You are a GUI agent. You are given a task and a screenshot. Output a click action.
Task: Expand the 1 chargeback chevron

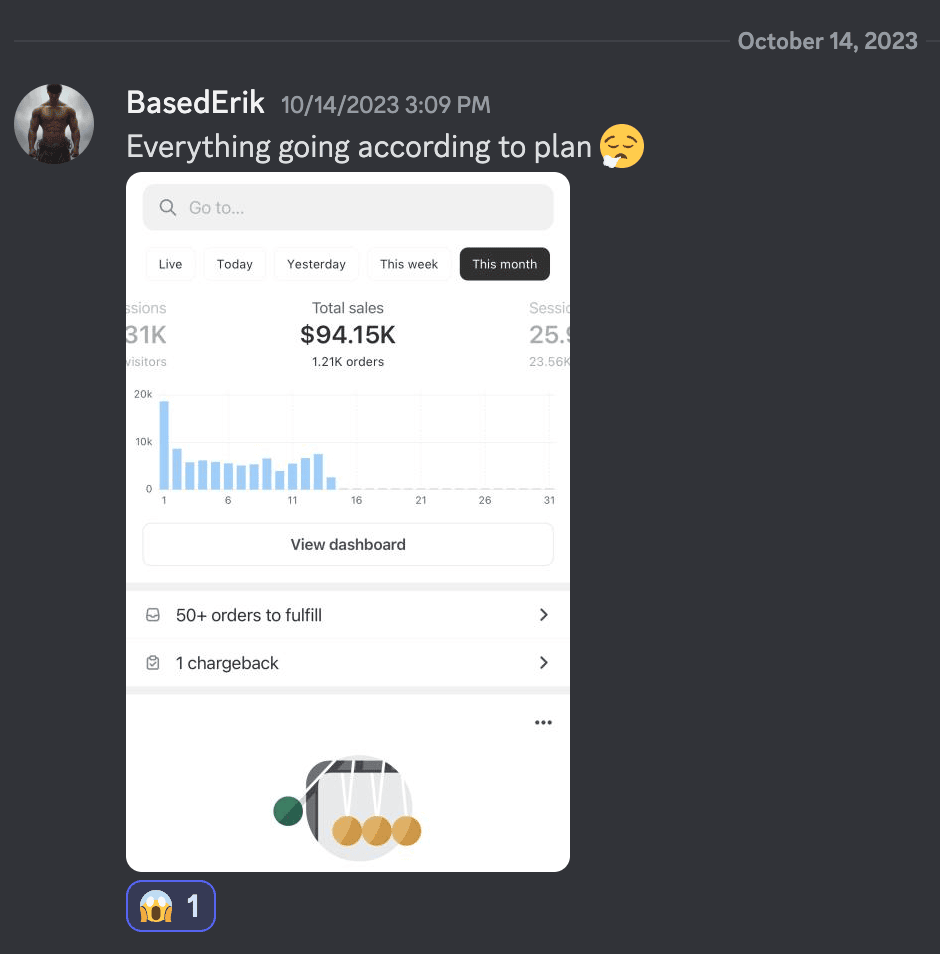click(x=543, y=663)
